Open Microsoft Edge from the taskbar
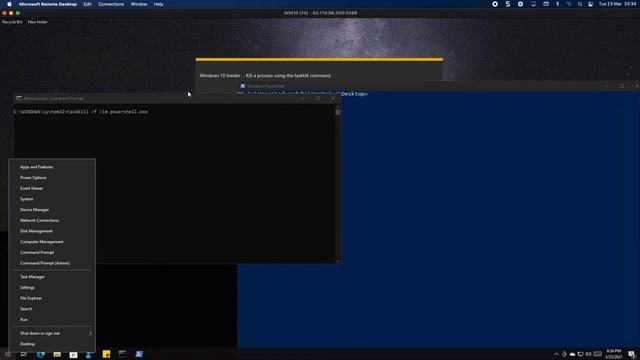640x360 pixels. coord(40,354)
